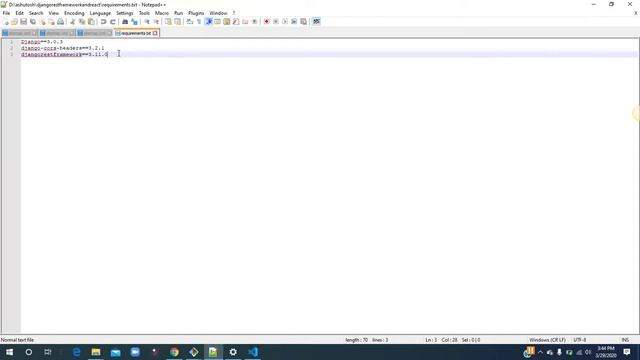Open the ? help menu
This screenshot has width=640, height=360.
coord(234,13)
